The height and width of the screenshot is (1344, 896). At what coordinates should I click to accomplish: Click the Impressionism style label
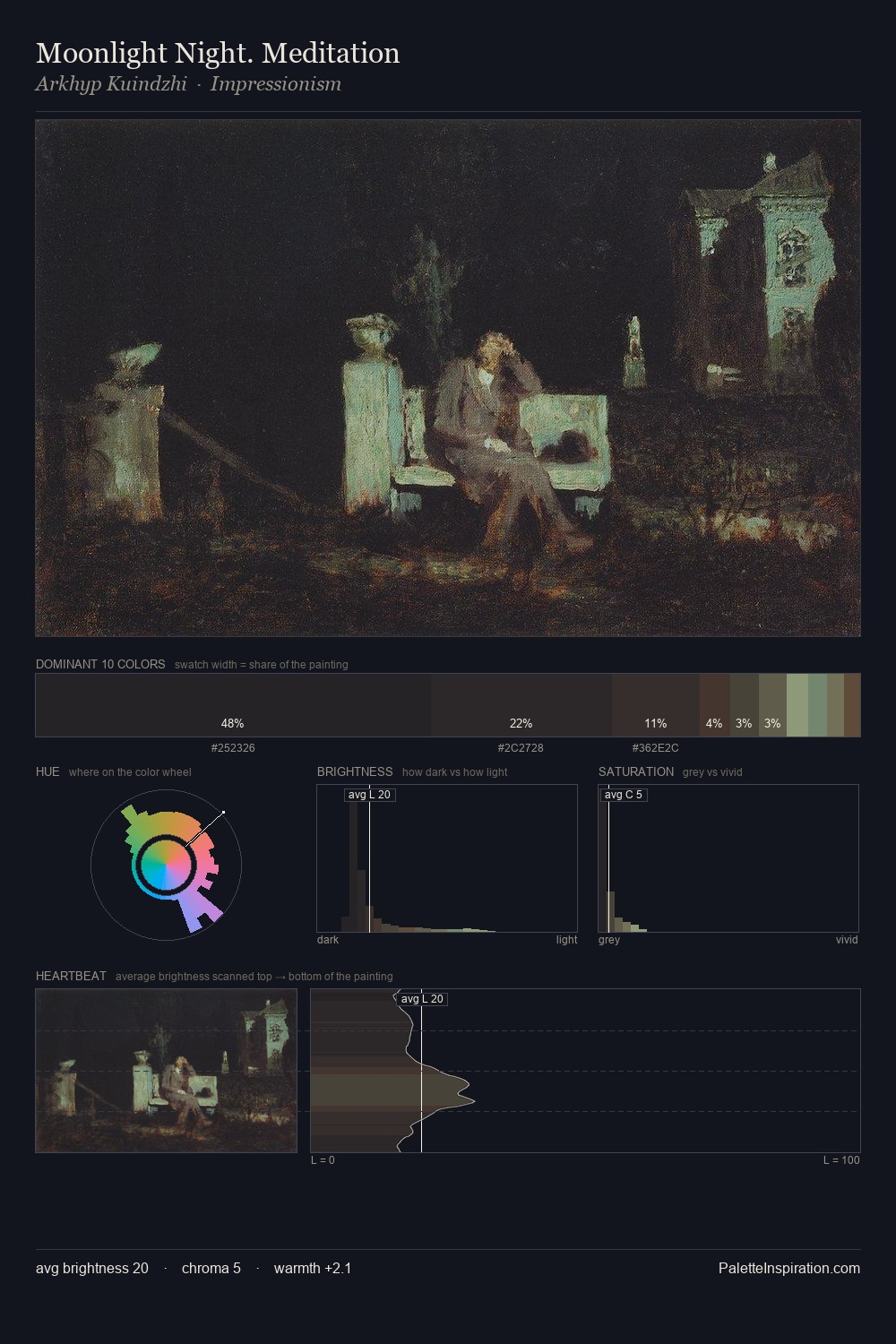pyautogui.click(x=276, y=84)
